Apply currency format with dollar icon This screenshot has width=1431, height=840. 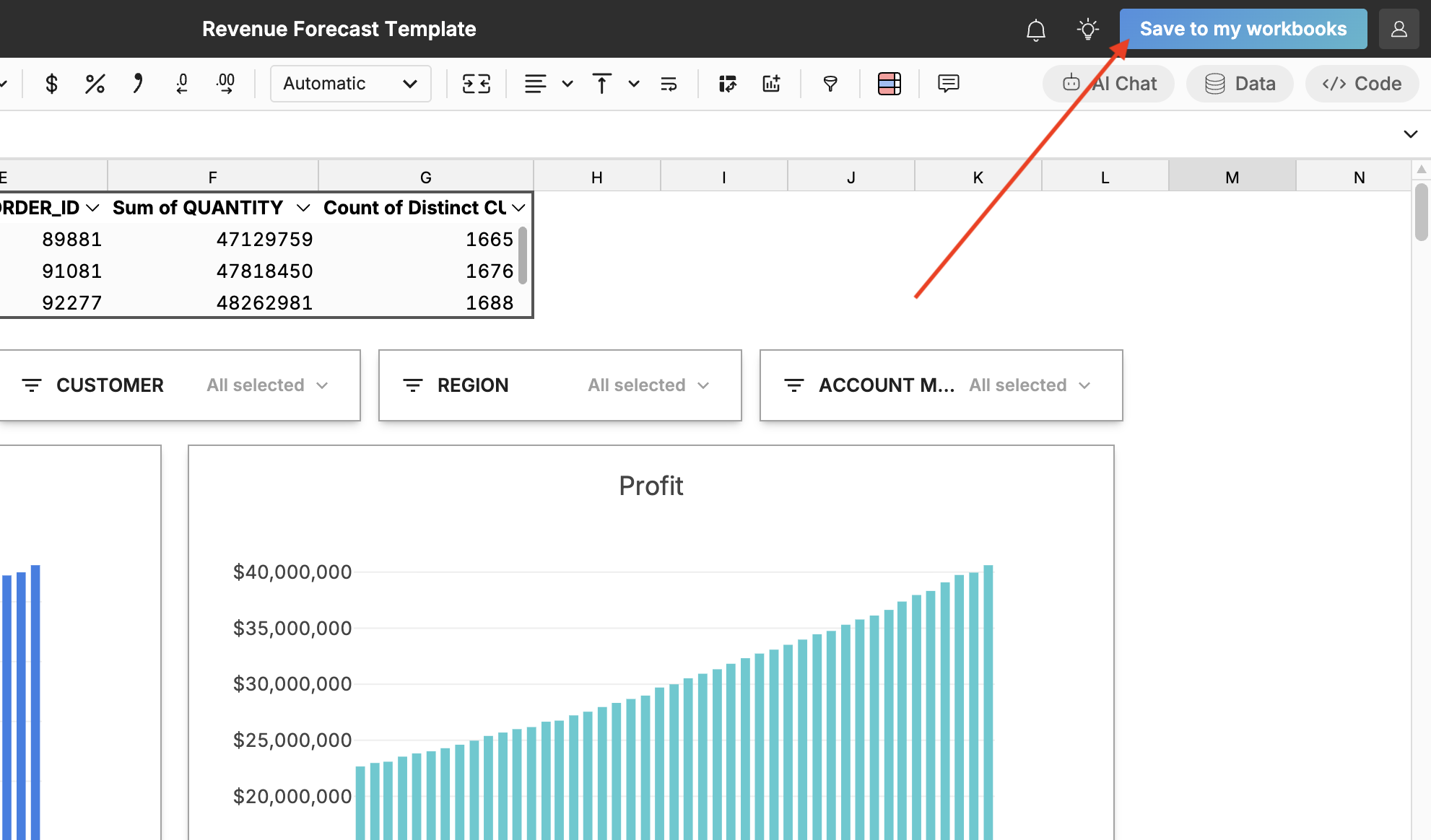(51, 84)
